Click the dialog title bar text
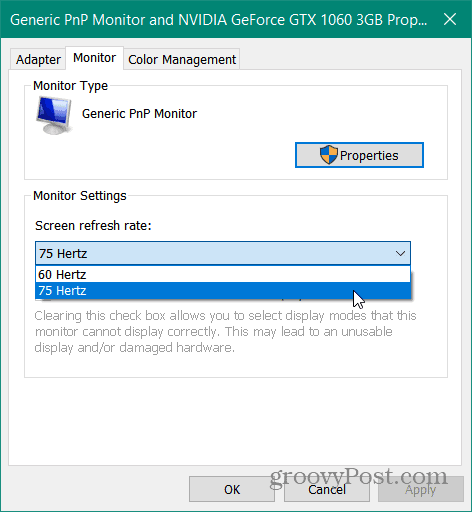 point(218,20)
